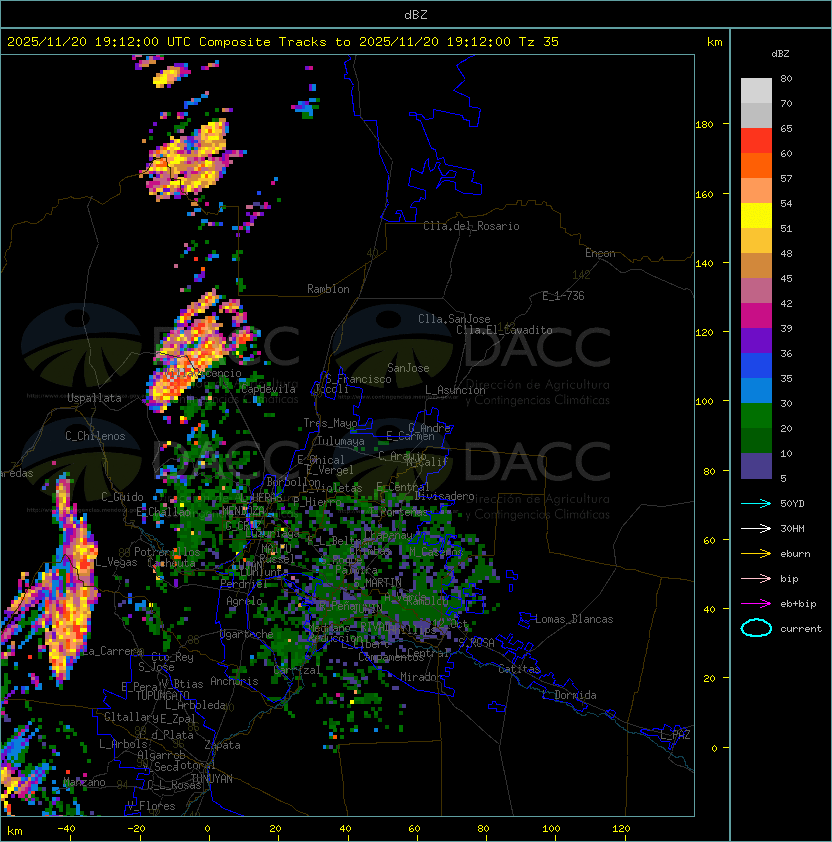Click the Ugarteche map label
Image resolution: width=832 pixels, height=842 pixels.
point(247,634)
